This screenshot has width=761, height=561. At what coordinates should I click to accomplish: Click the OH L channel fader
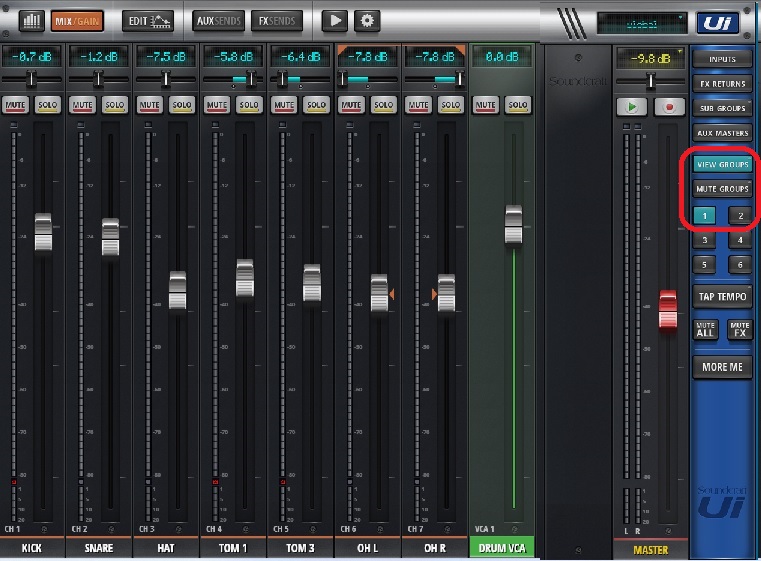379,293
